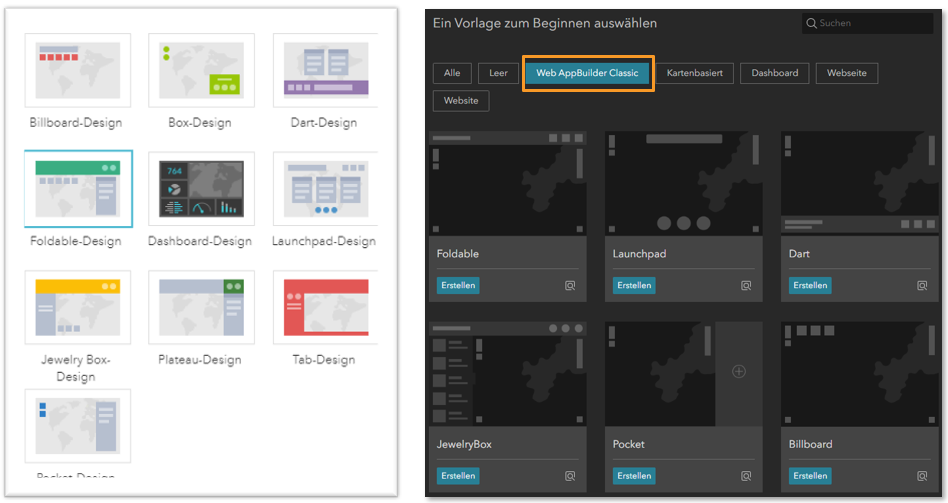The image size is (948, 503).
Task: Click the Dart template title
Action: point(799,254)
